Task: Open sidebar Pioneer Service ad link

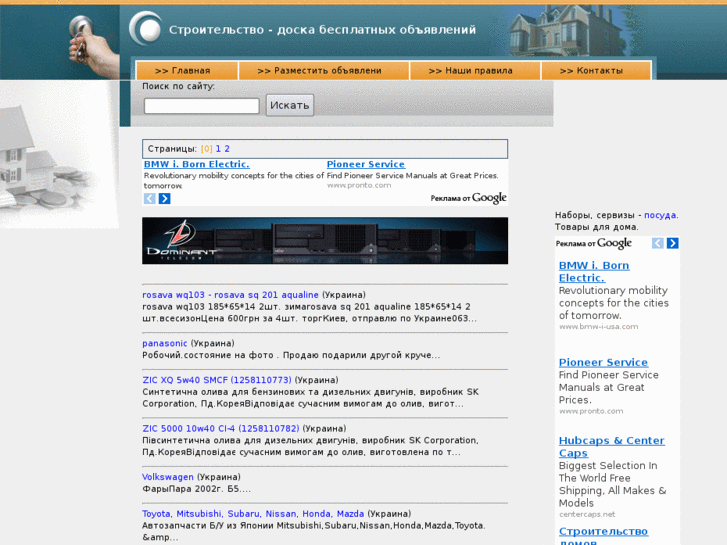Action: tap(603, 362)
